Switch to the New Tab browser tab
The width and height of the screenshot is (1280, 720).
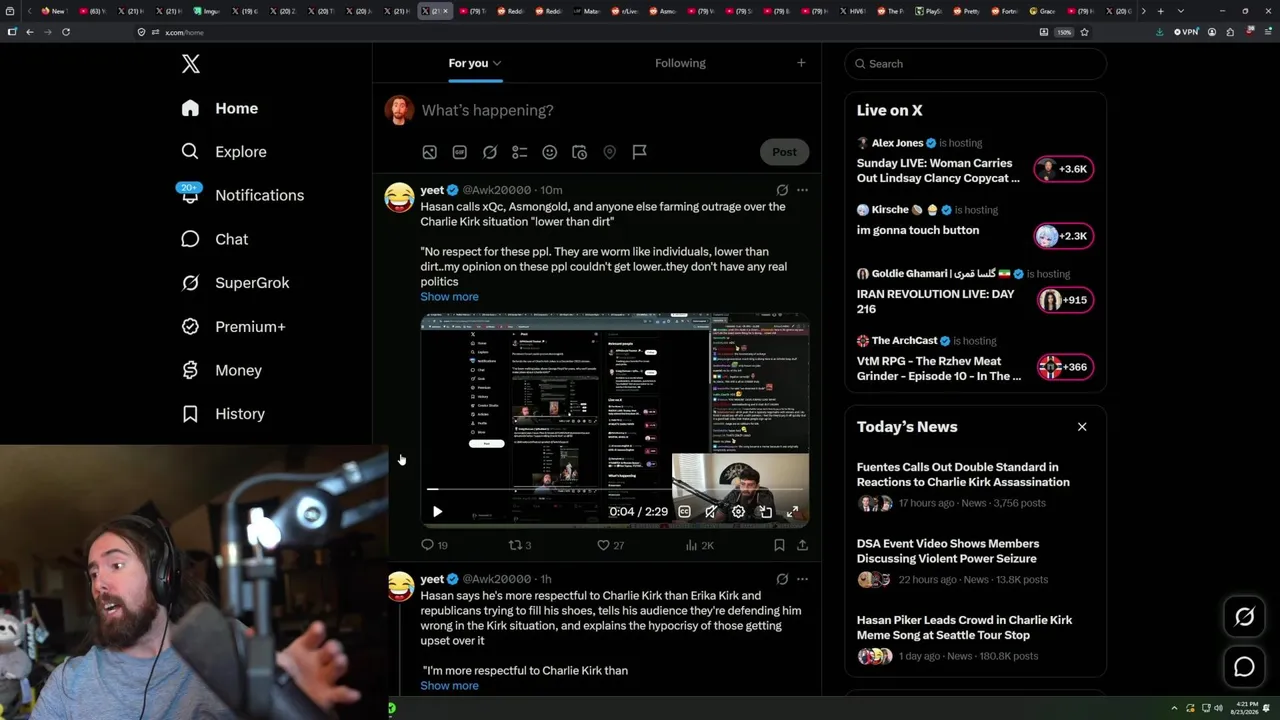point(54,11)
